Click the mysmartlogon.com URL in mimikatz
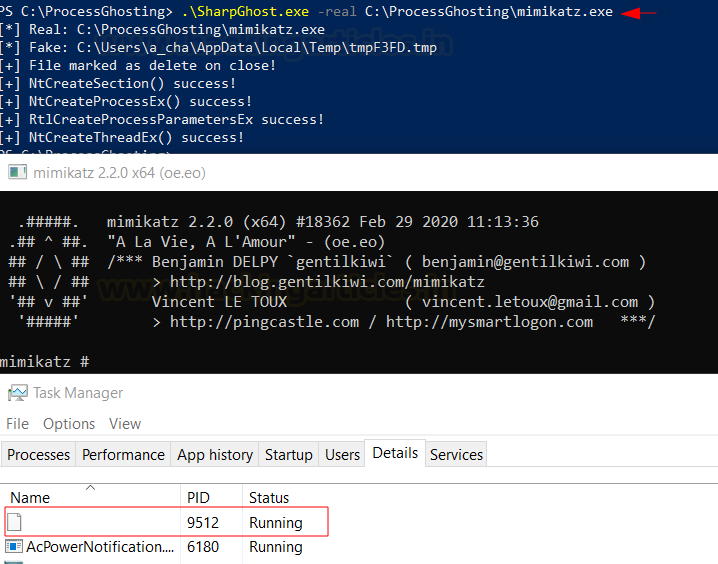The height and width of the screenshot is (564, 718). point(489,322)
